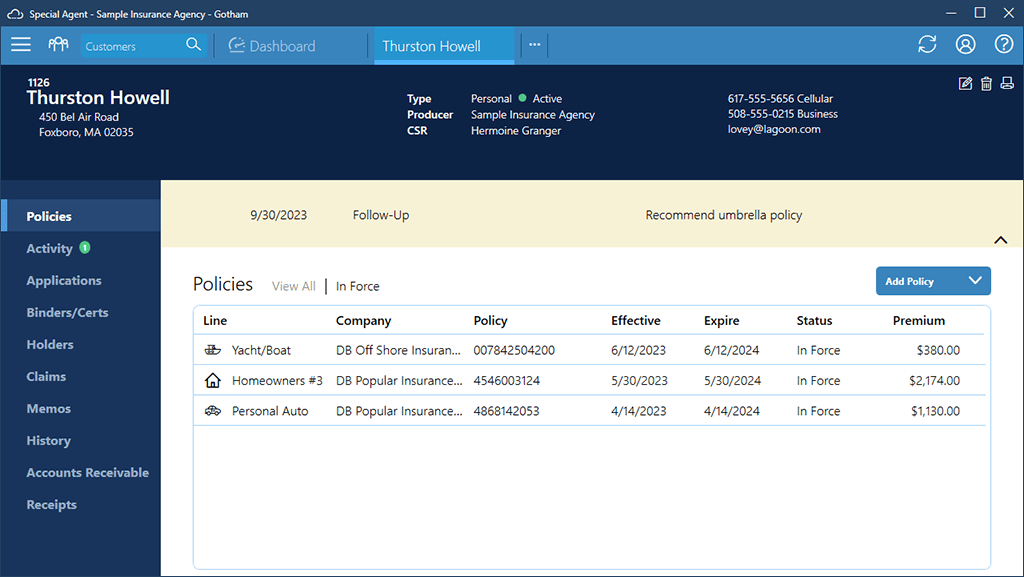Viewport: 1024px width, 577px height.
Task: Switch to the Dashboard tab
Action: (272, 46)
